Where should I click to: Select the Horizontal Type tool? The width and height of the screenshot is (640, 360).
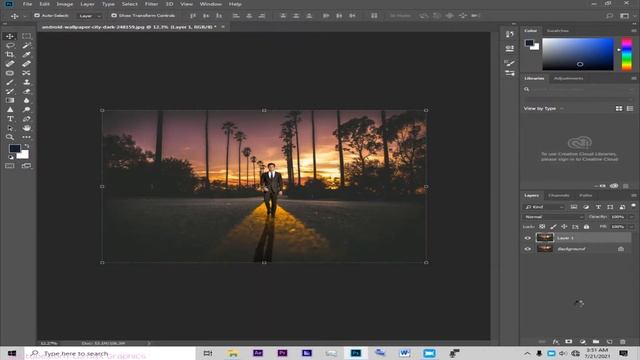click(10, 119)
